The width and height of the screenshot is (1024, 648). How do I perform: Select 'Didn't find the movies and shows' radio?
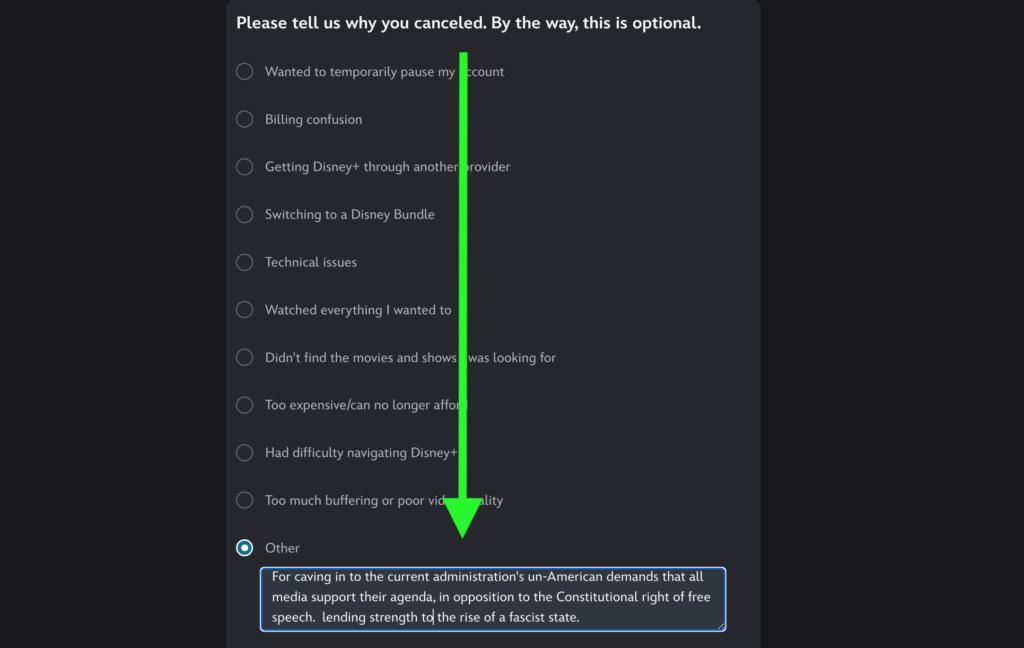pos(245,358)
